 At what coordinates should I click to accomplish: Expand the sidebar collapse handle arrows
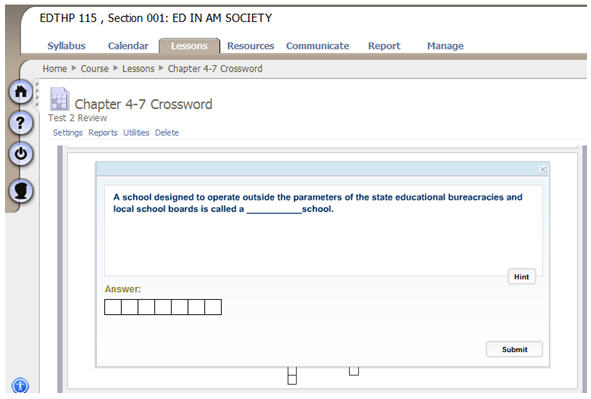pyautogui.click(x=37, y=94)
